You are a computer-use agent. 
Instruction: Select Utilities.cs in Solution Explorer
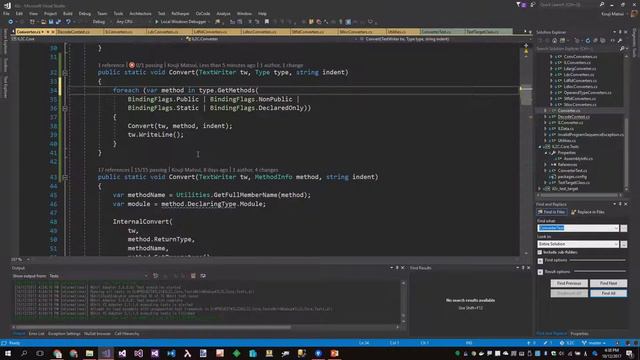pos(566,140)
